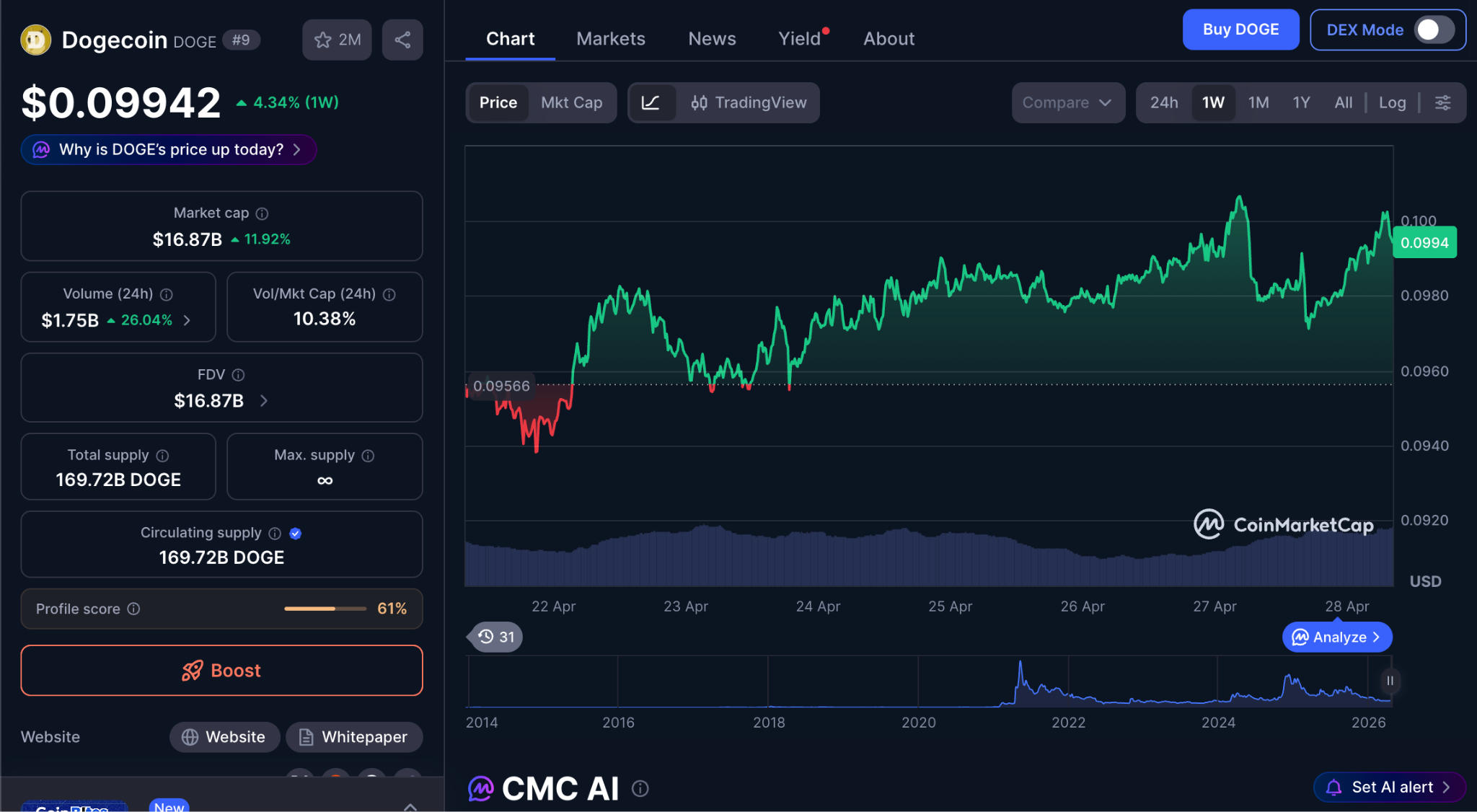
Task: Click the Market cap info icon
Action: coord(263,213)
